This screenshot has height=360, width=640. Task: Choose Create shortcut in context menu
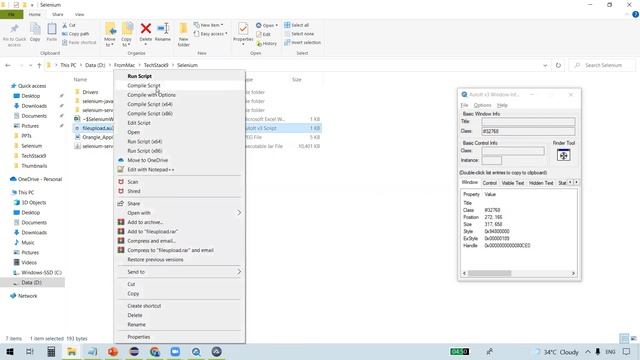click(180, 306)
